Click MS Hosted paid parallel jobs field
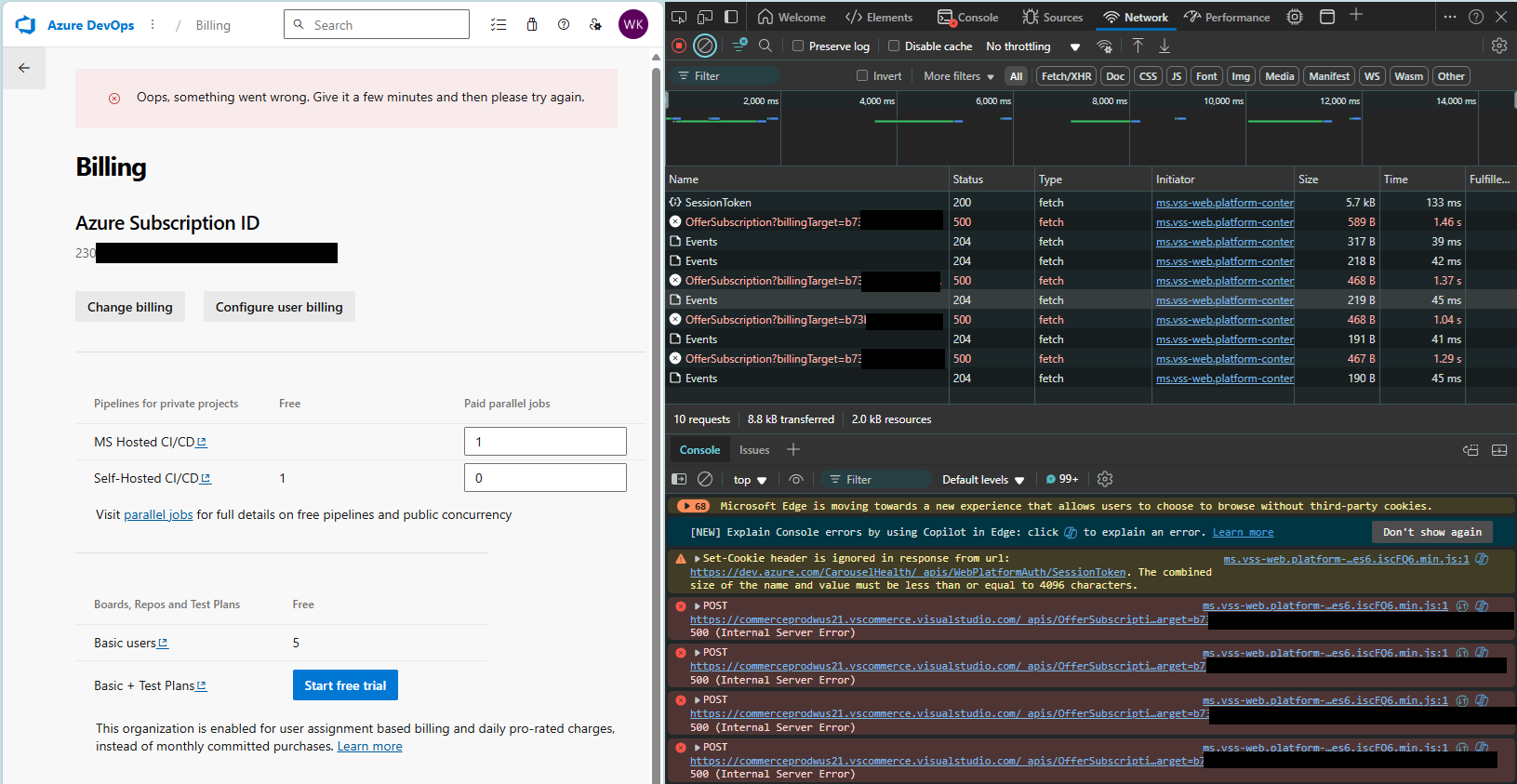Image resolution: width=1517 pixels, height=784 pixels. (545, 442)
